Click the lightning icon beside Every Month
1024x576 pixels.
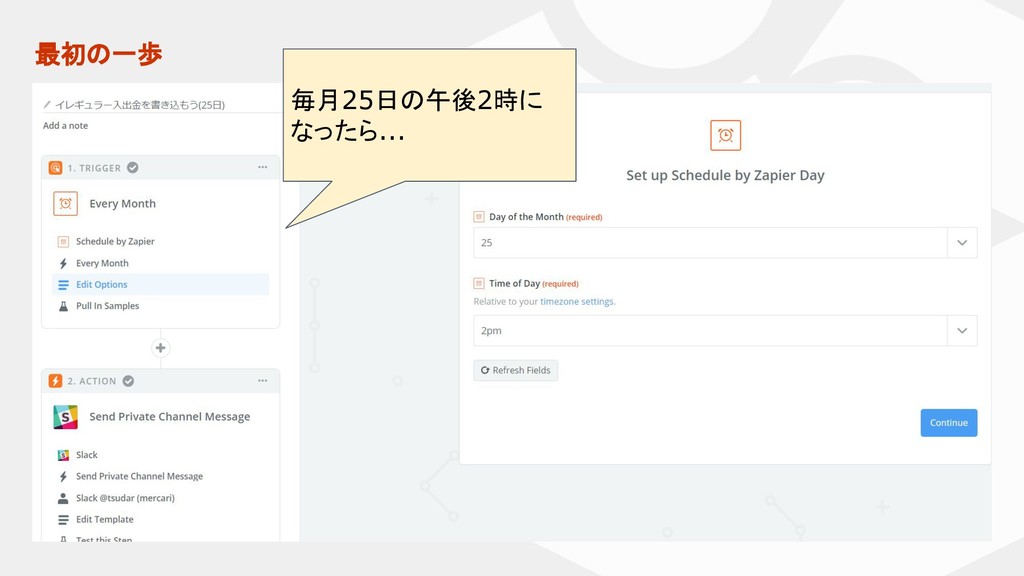click(63, 263)
